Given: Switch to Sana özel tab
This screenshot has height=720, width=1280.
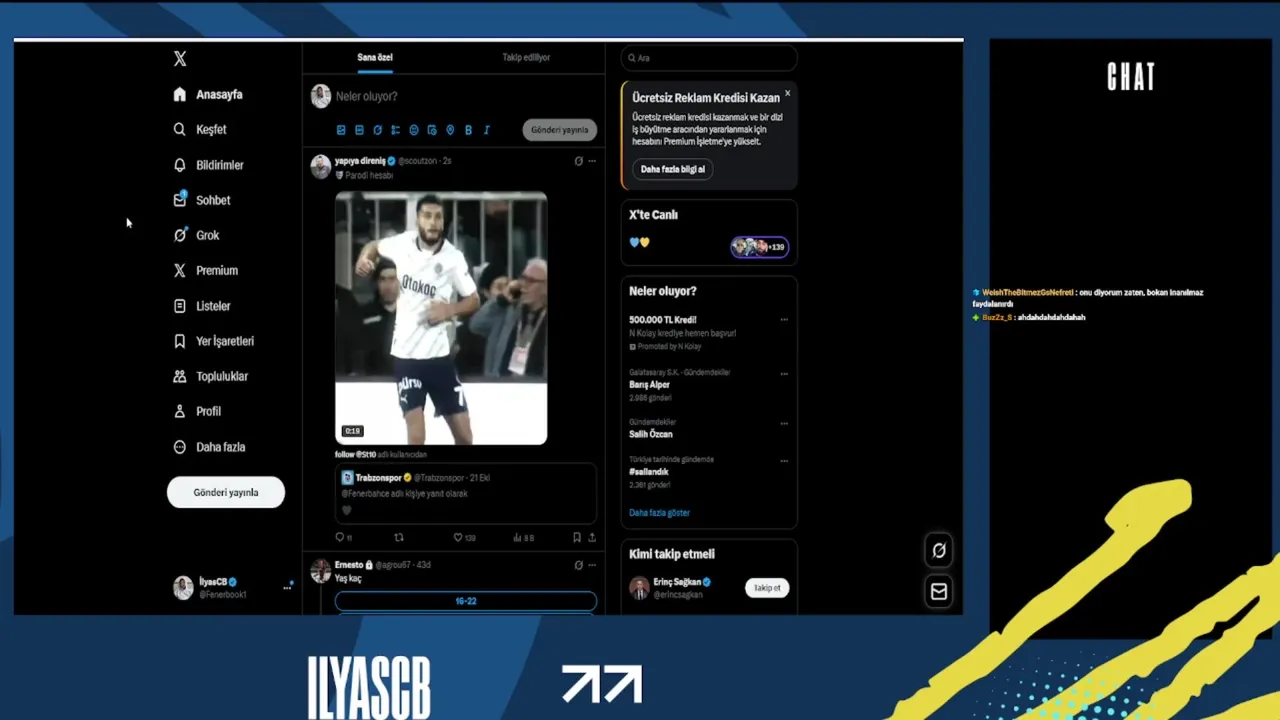Looking at the screenshot, I should click(375, 57).
